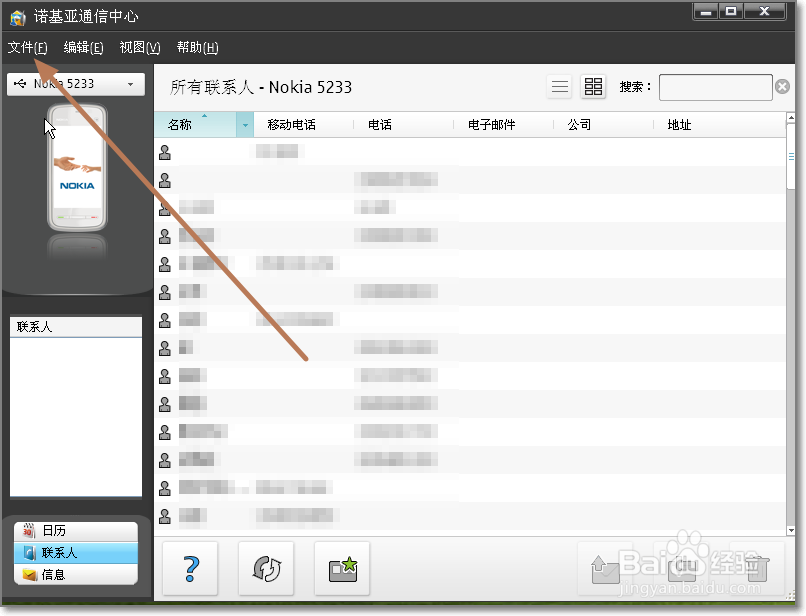Open the 帮助(H) menu
Viewport: 806px width, 616px height.
click(x=197, y=47)
